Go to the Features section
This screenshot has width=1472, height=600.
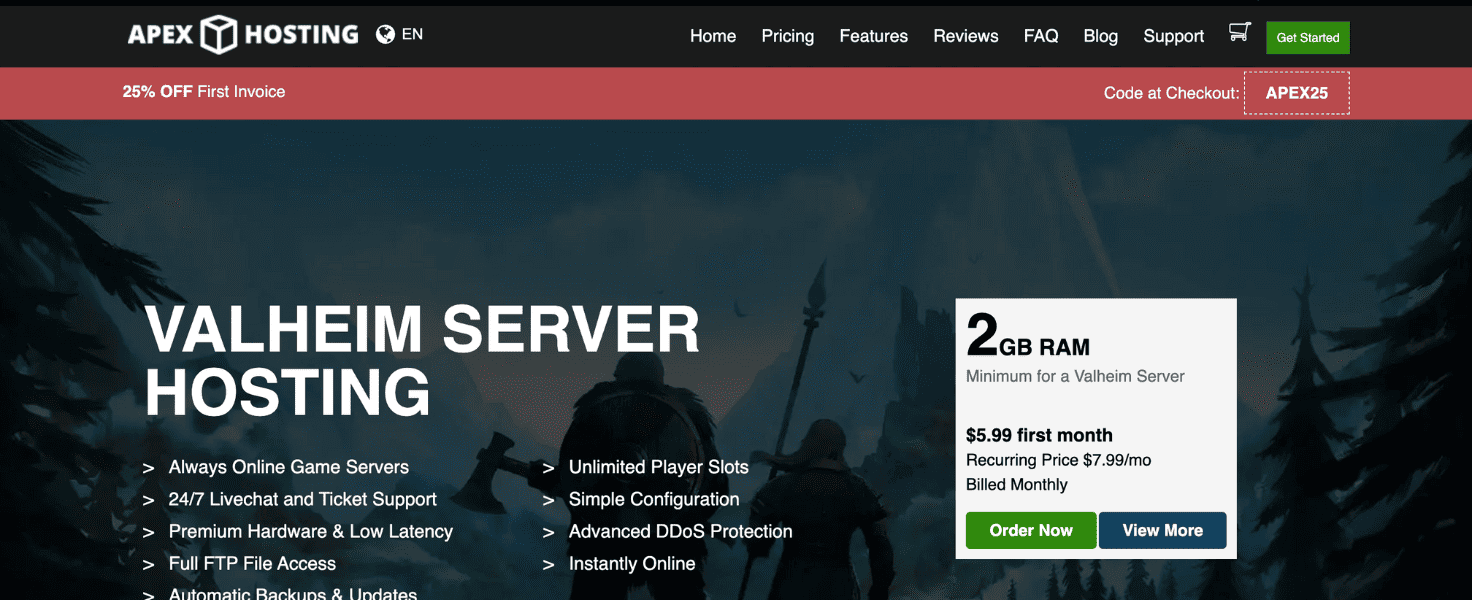tap(873, 36)
